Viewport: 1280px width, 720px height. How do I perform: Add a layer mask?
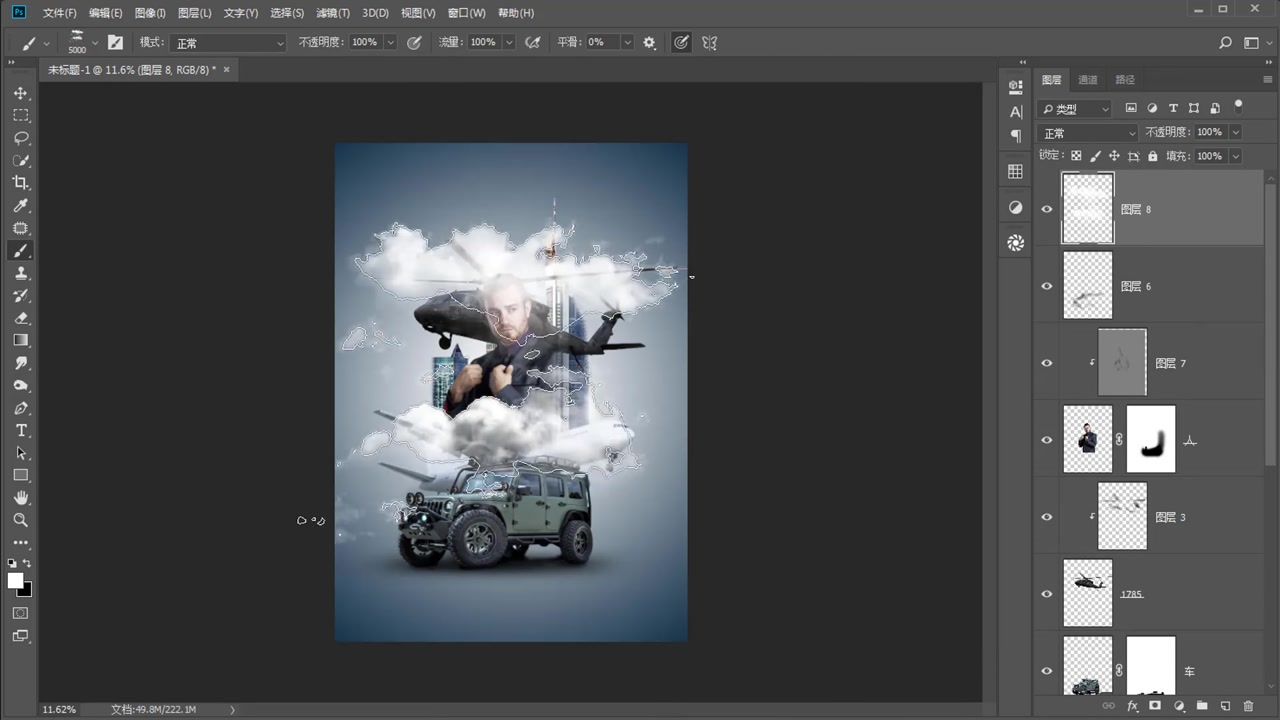(x=1155, y=706)
